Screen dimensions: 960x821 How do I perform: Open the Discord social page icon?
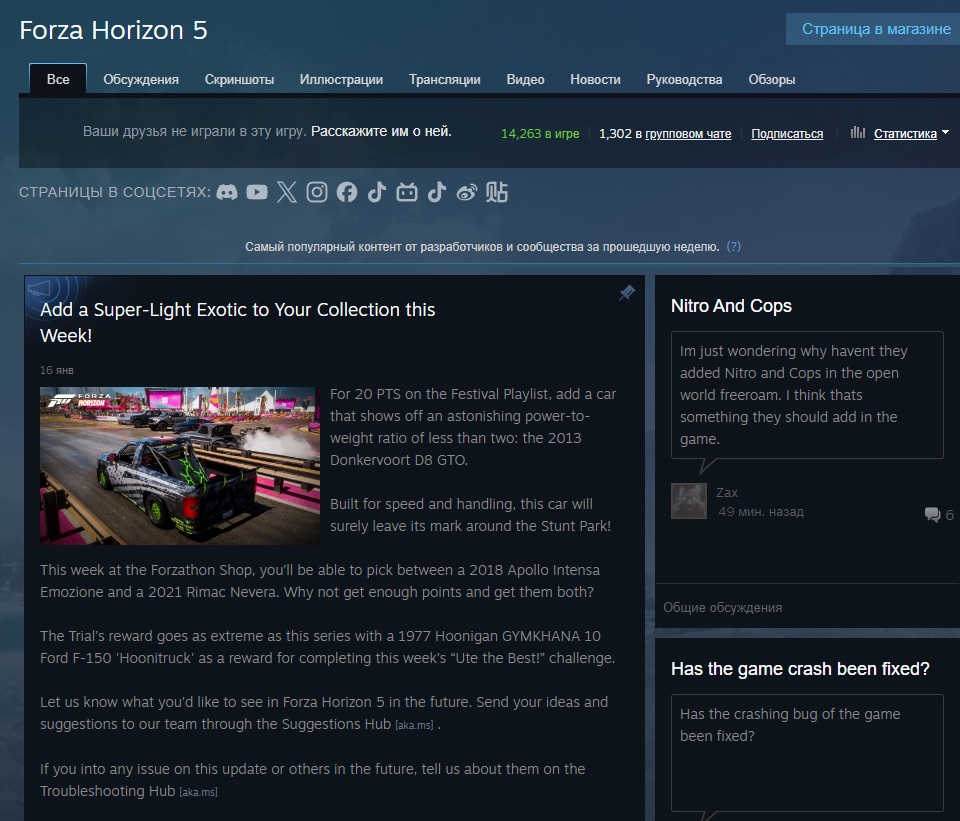(x=227, y=192)
